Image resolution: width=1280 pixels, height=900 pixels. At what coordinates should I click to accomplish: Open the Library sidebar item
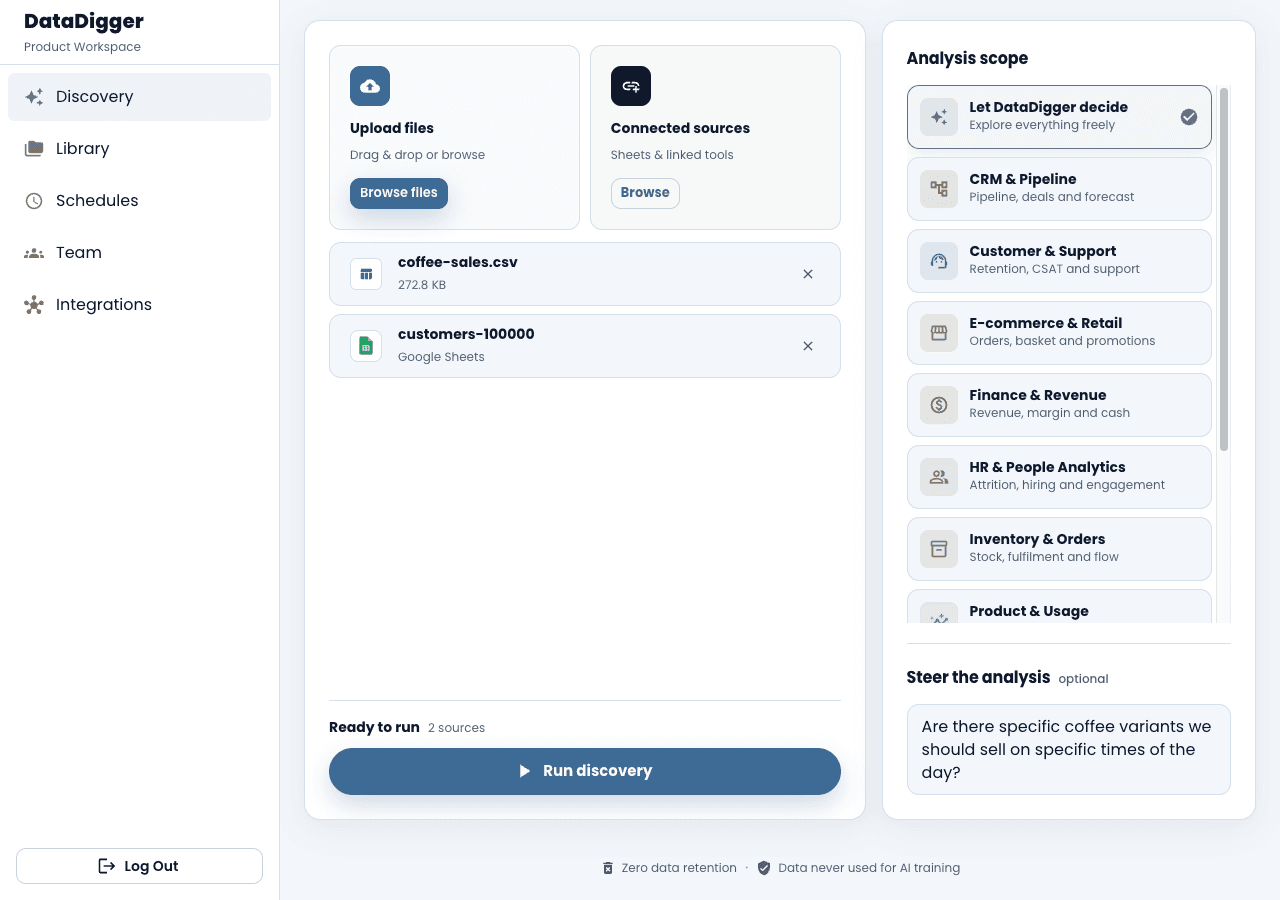(x=139, y=149)
